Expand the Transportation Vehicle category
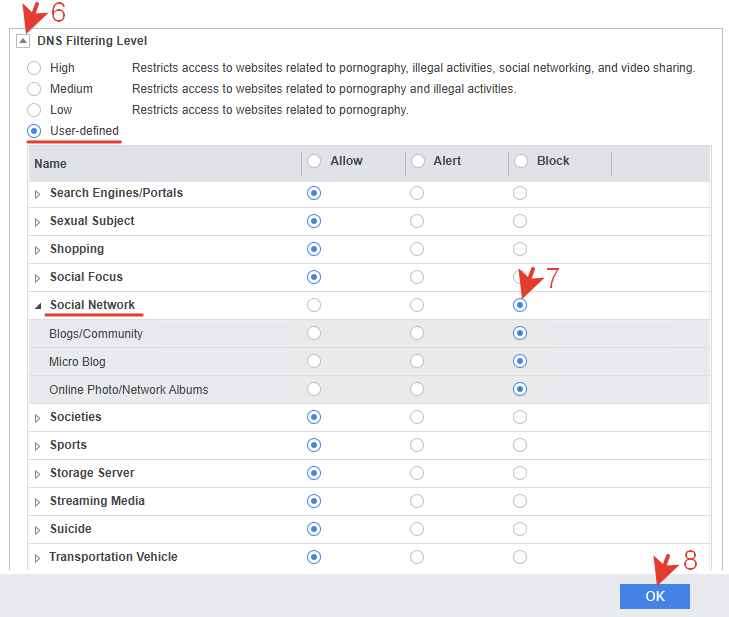Screen dimensions: 729x617 (x=38, y=558)
